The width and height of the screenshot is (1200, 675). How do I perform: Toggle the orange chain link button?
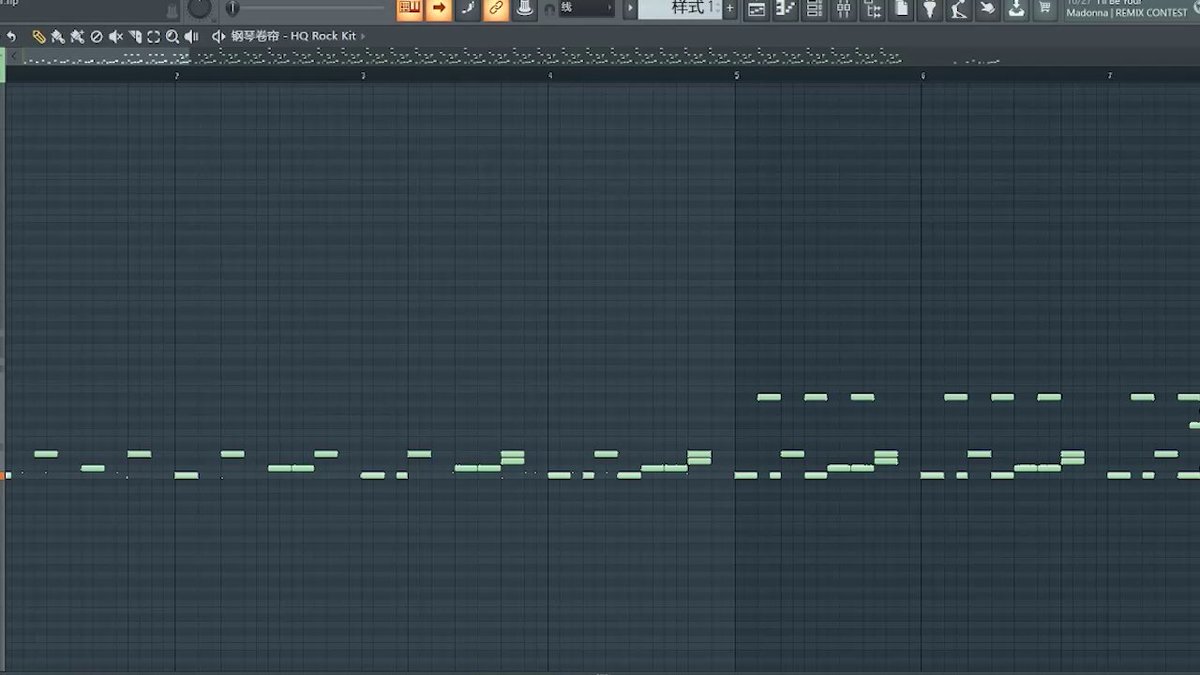click(x=496, y=9)
